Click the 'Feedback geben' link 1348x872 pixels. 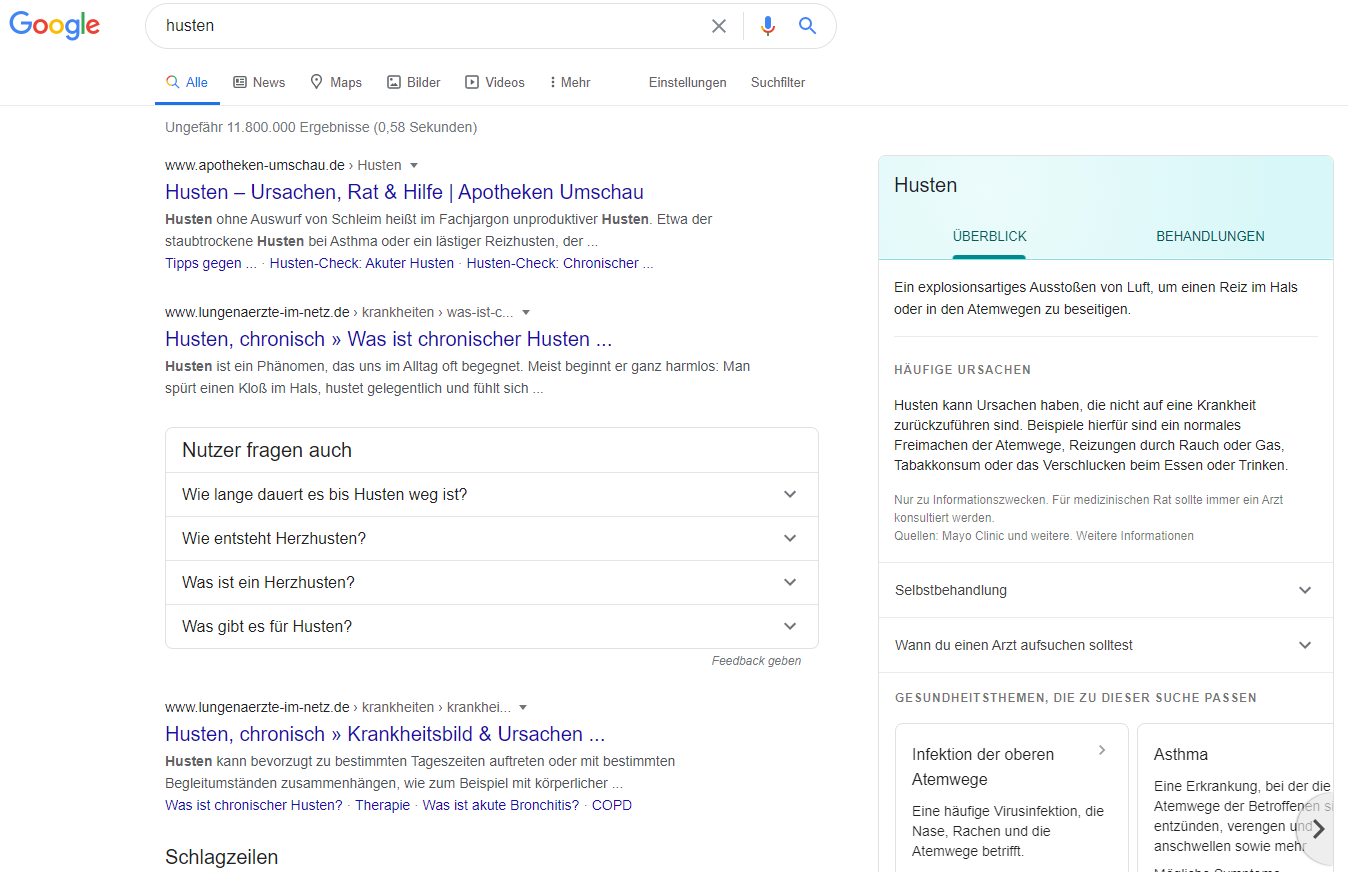click(x=756, y=660)
